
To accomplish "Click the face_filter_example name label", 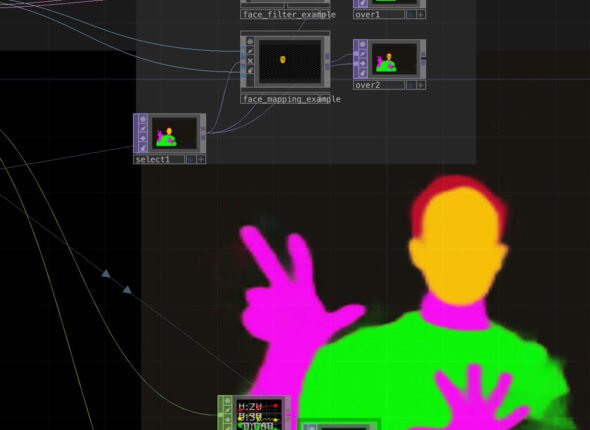I will 289,15.
